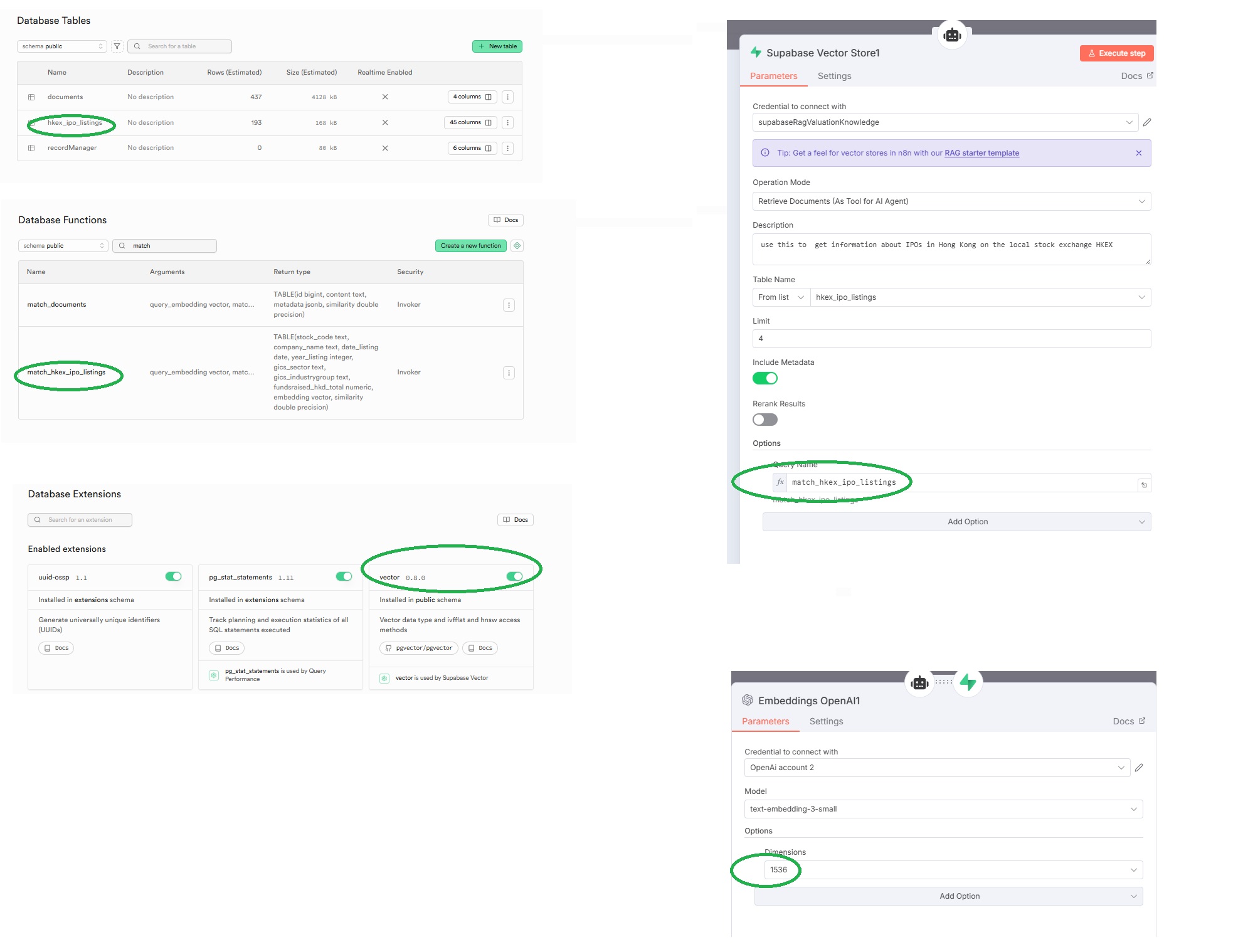1243x952 pixels.
Task: Click the Docs button in Database Extensions header
Action: pyautogui.click(x=516, y=520)
